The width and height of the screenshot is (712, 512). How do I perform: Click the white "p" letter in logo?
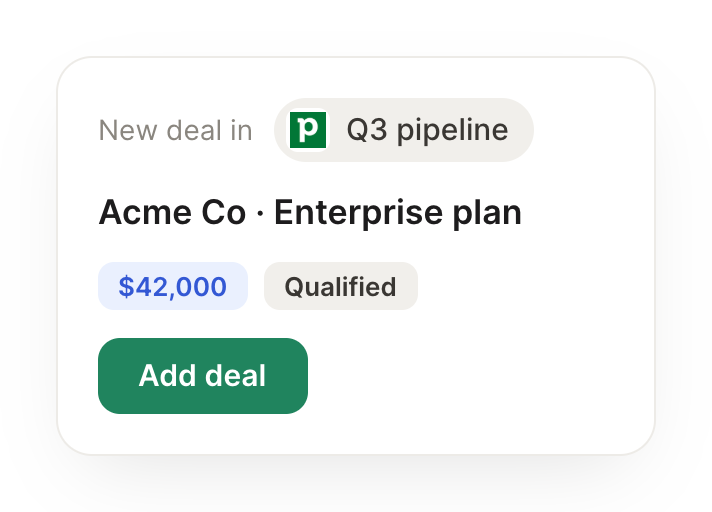coord(308,129)
